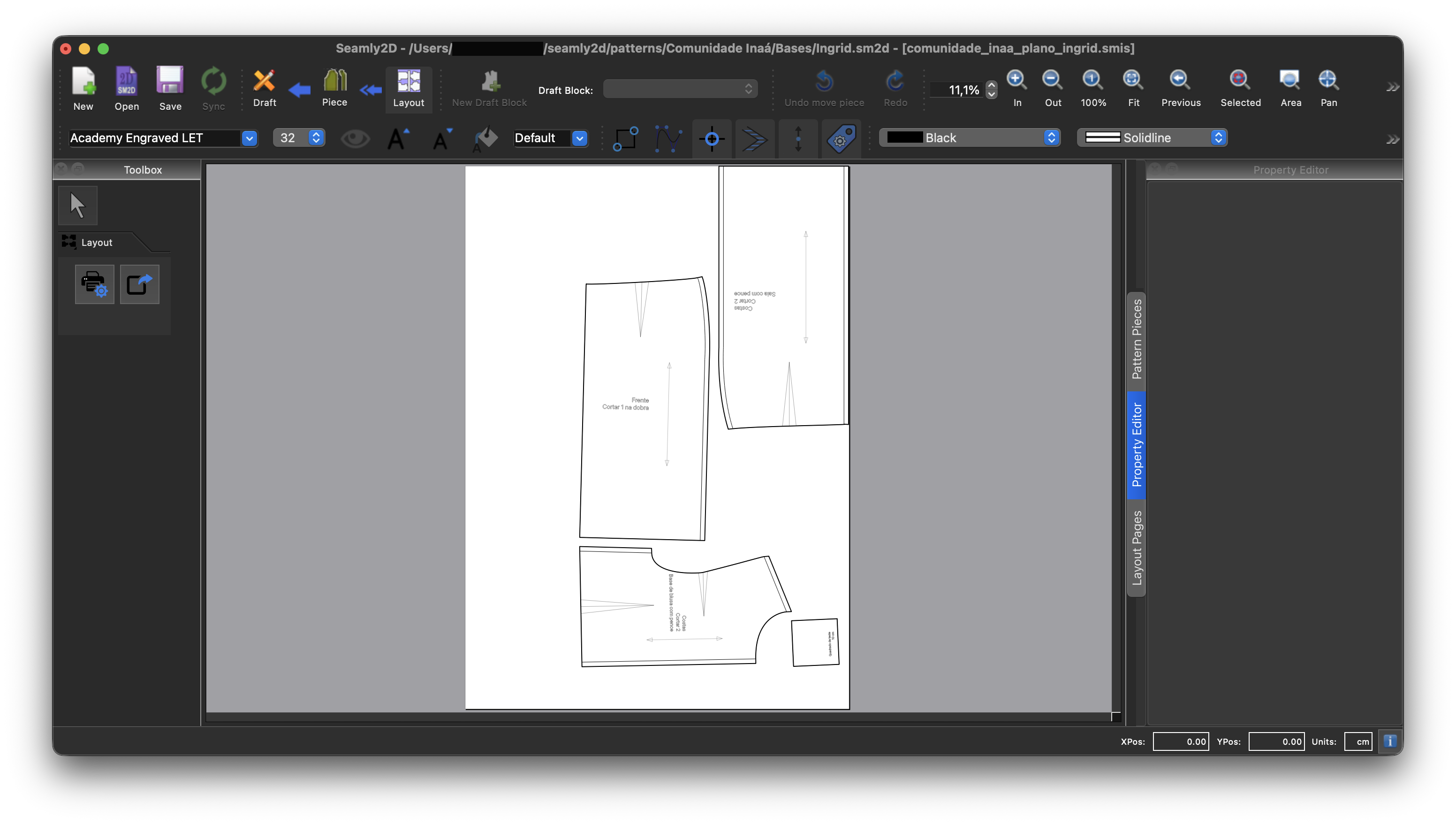Open the Academy Engraved LET font dropdown
Screen dimensions: 1456x825
[x=249, y=138]
